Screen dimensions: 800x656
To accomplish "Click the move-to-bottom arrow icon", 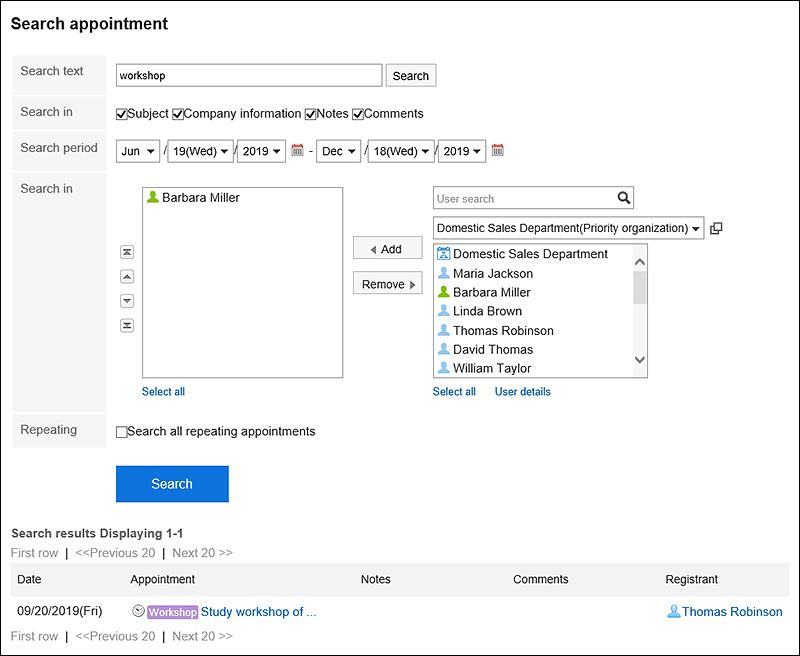I will click(127, 325).
